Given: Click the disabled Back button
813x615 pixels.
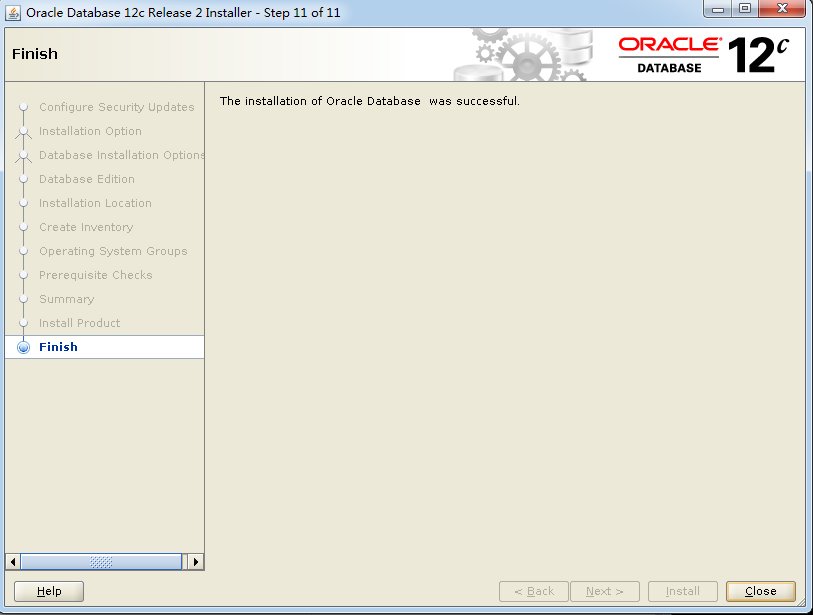Looking at the screenshot, I should (534, 591).
